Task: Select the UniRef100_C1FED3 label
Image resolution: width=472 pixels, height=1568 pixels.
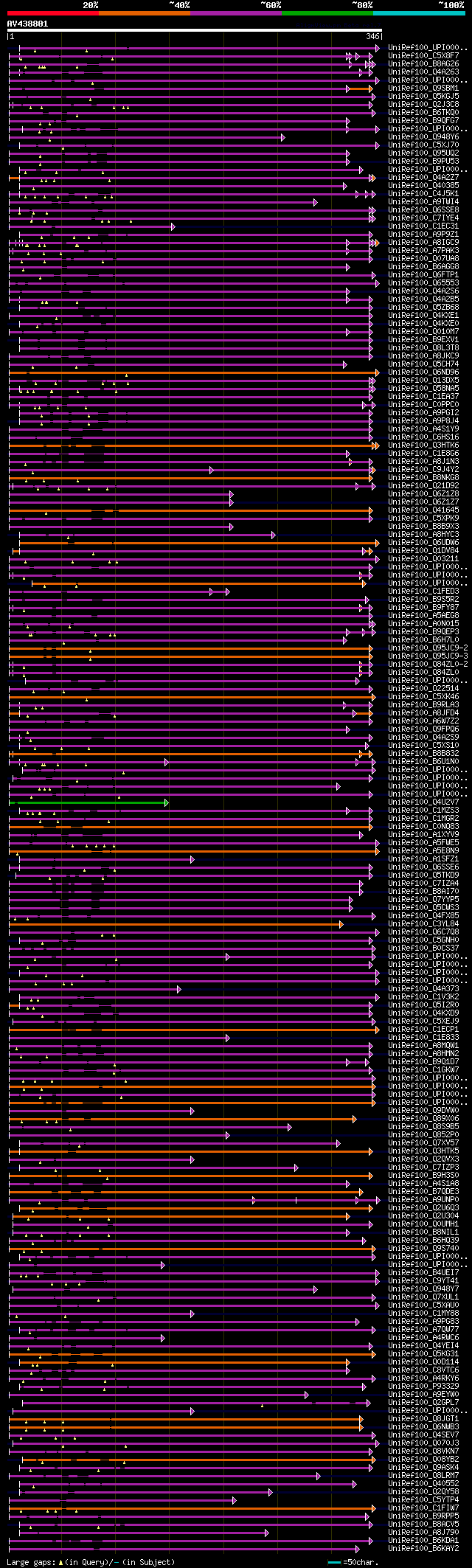Action: click(x=423, y=591)
